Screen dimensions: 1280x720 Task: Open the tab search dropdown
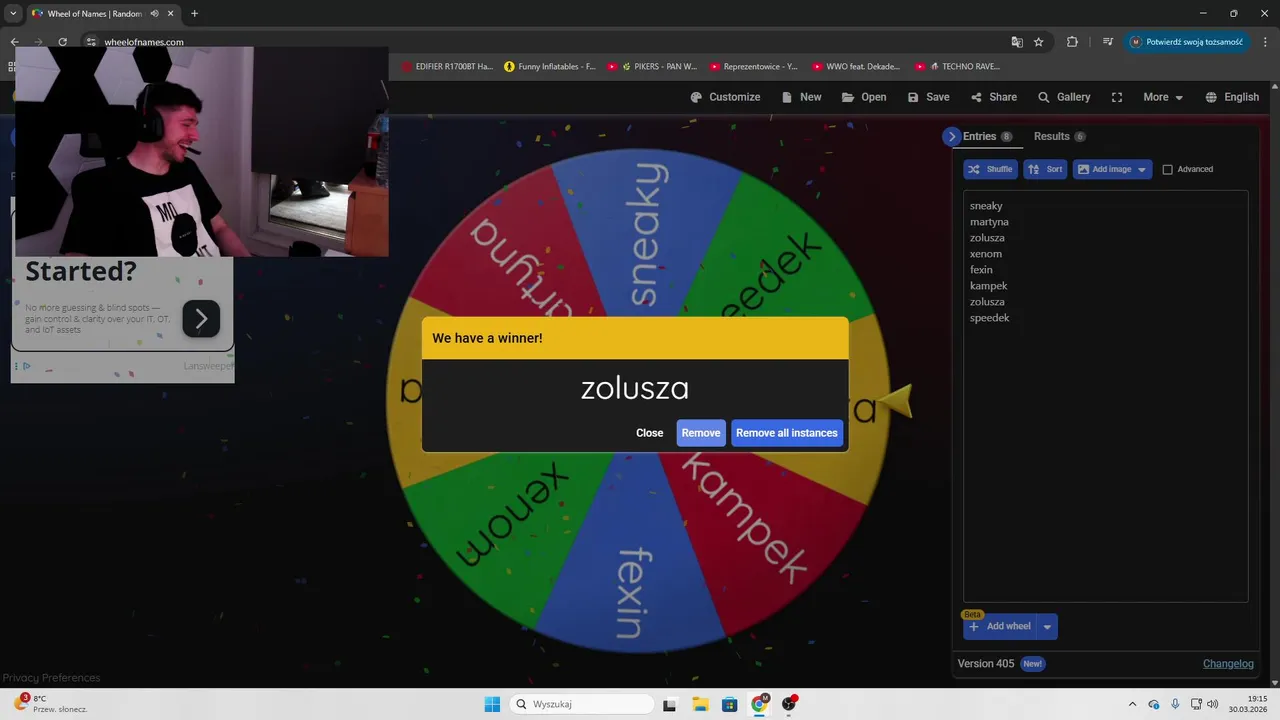[x=12, y=14]
